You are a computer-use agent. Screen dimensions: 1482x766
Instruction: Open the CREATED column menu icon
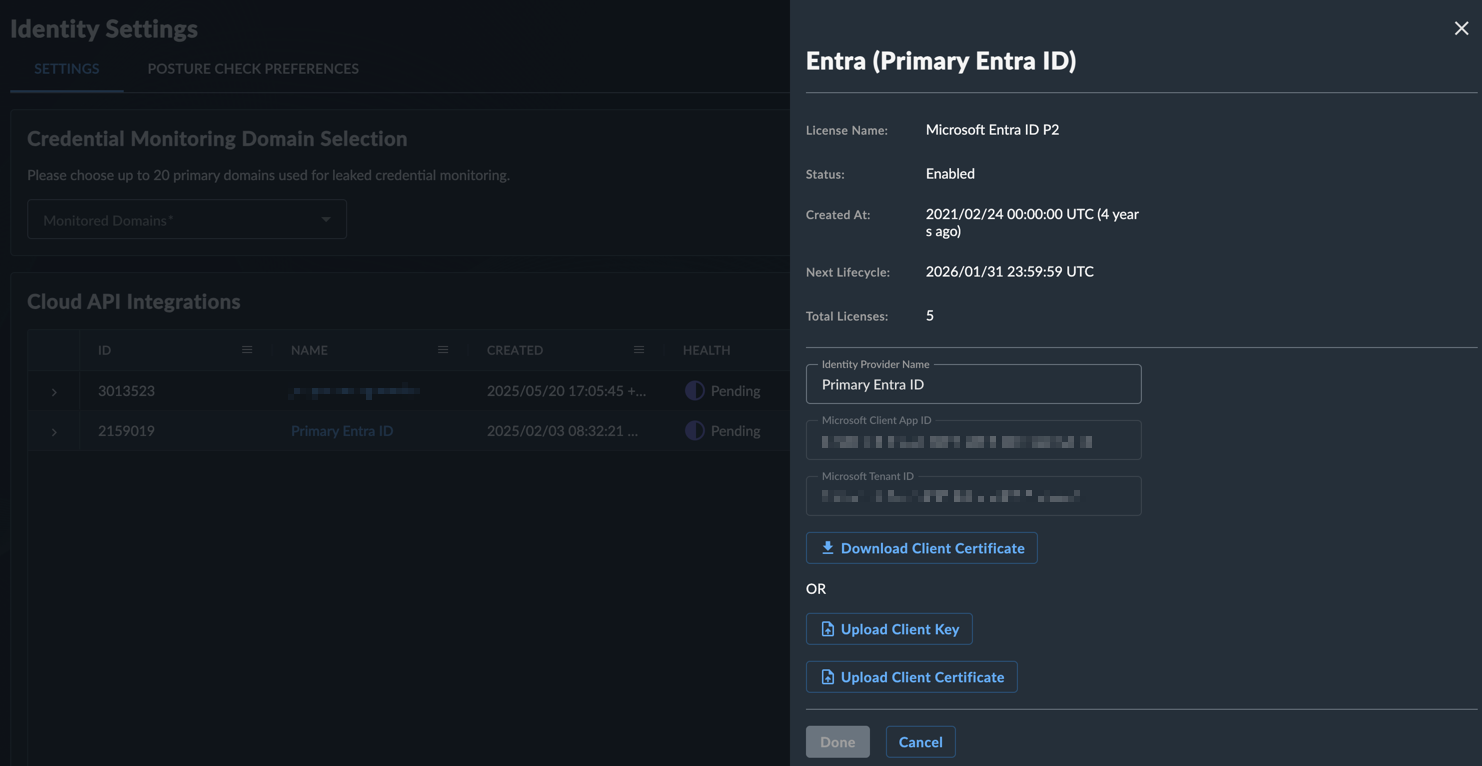[x=639, y=350]
